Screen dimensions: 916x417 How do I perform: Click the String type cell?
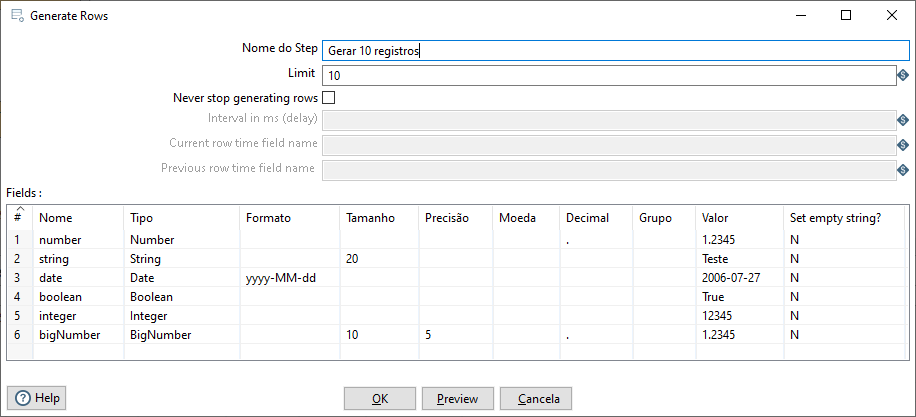(182, 259)
